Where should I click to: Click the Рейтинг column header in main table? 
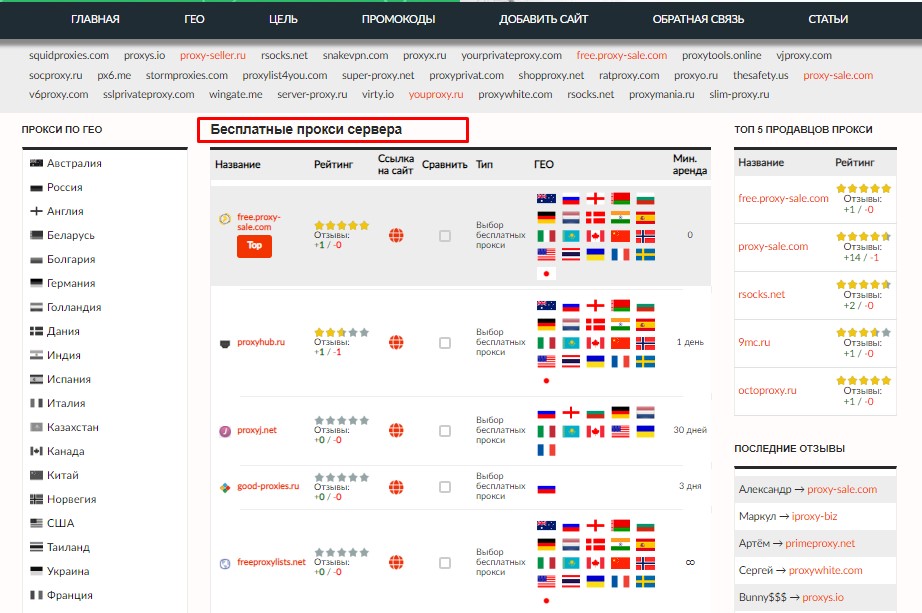[333, 165]
